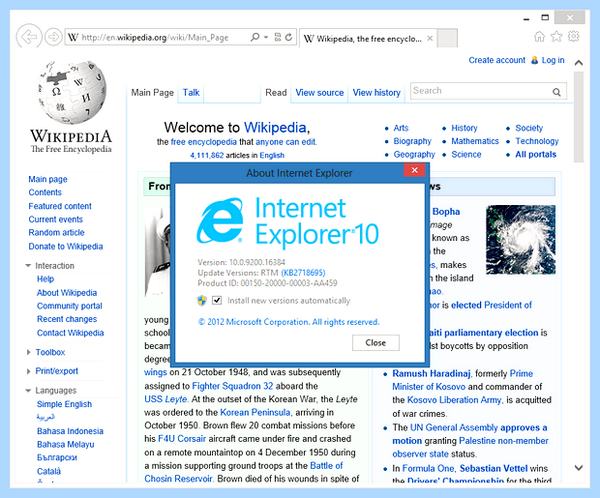Go back with the browser Back arrow

[29, 36]
